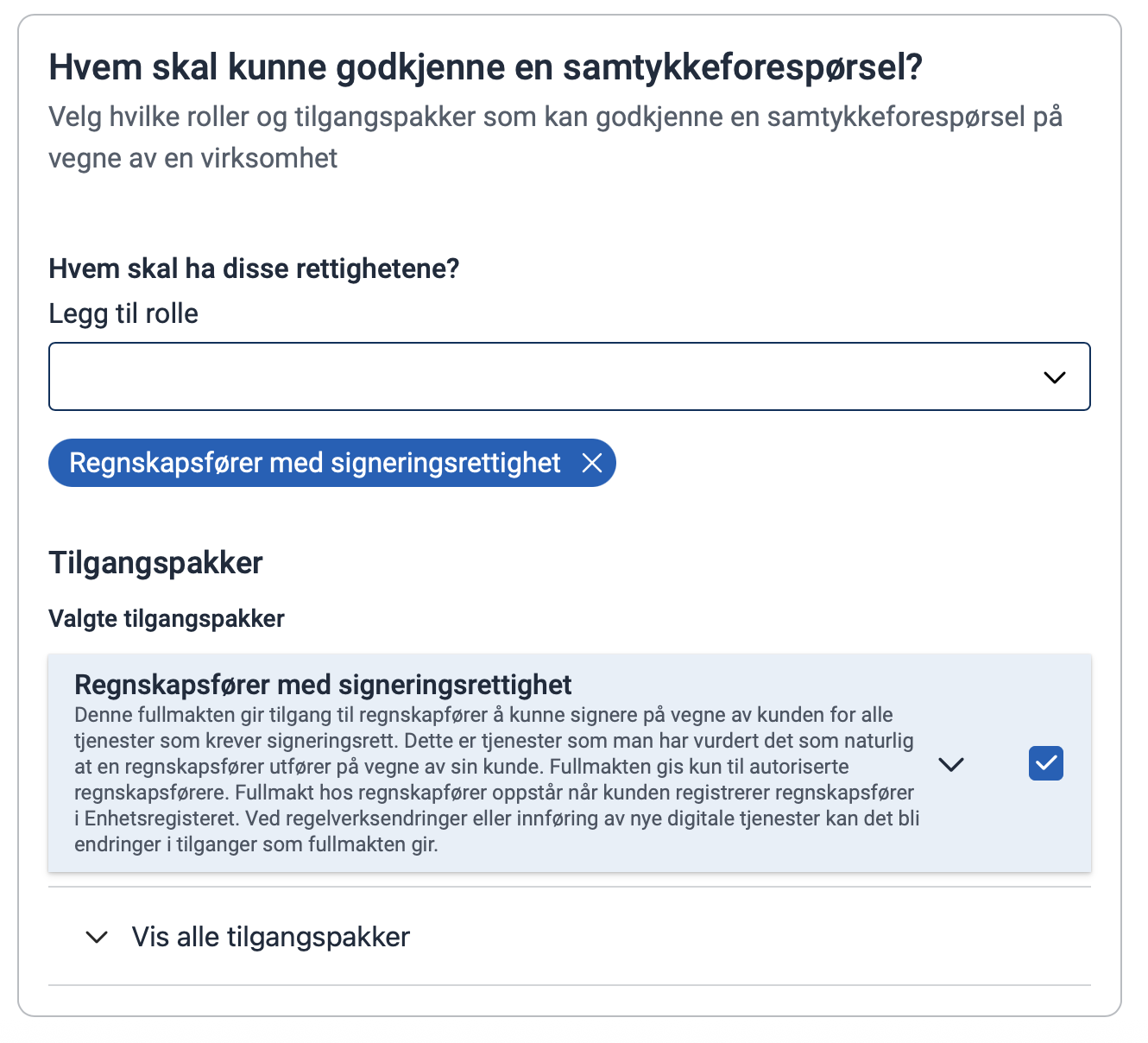Open the Legg til rolle dropdown arrow
Image resolution: width=1148 pixels, height=1043 pixels.
[1054, 377]
